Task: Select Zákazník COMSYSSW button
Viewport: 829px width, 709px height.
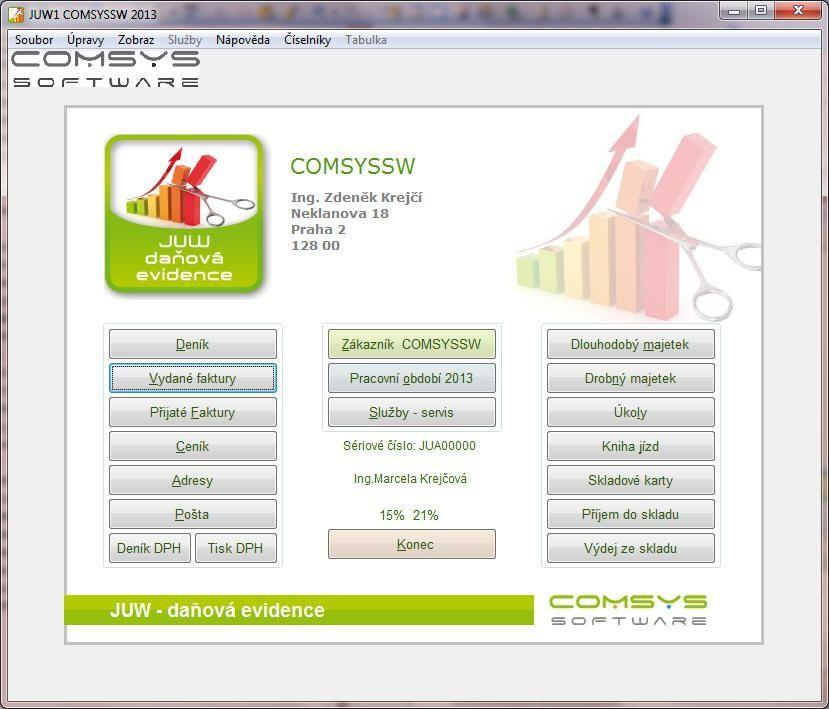Action: [411, 344]
